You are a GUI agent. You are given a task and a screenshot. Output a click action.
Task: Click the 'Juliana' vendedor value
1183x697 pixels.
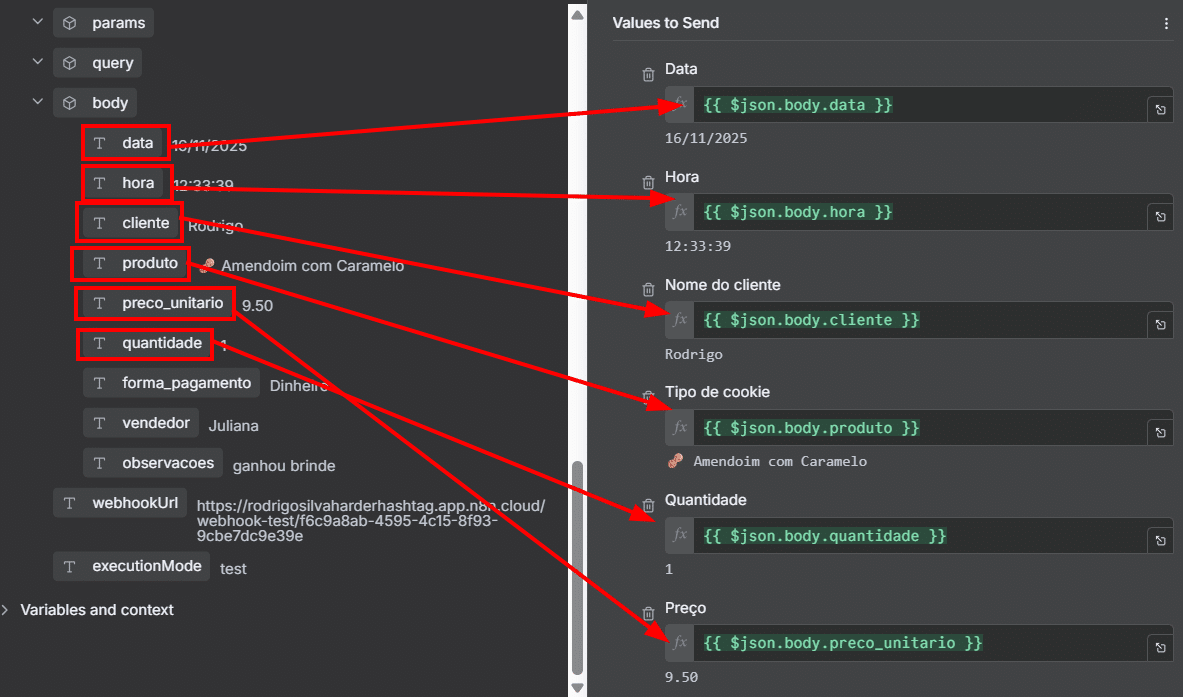pos(233,426)
